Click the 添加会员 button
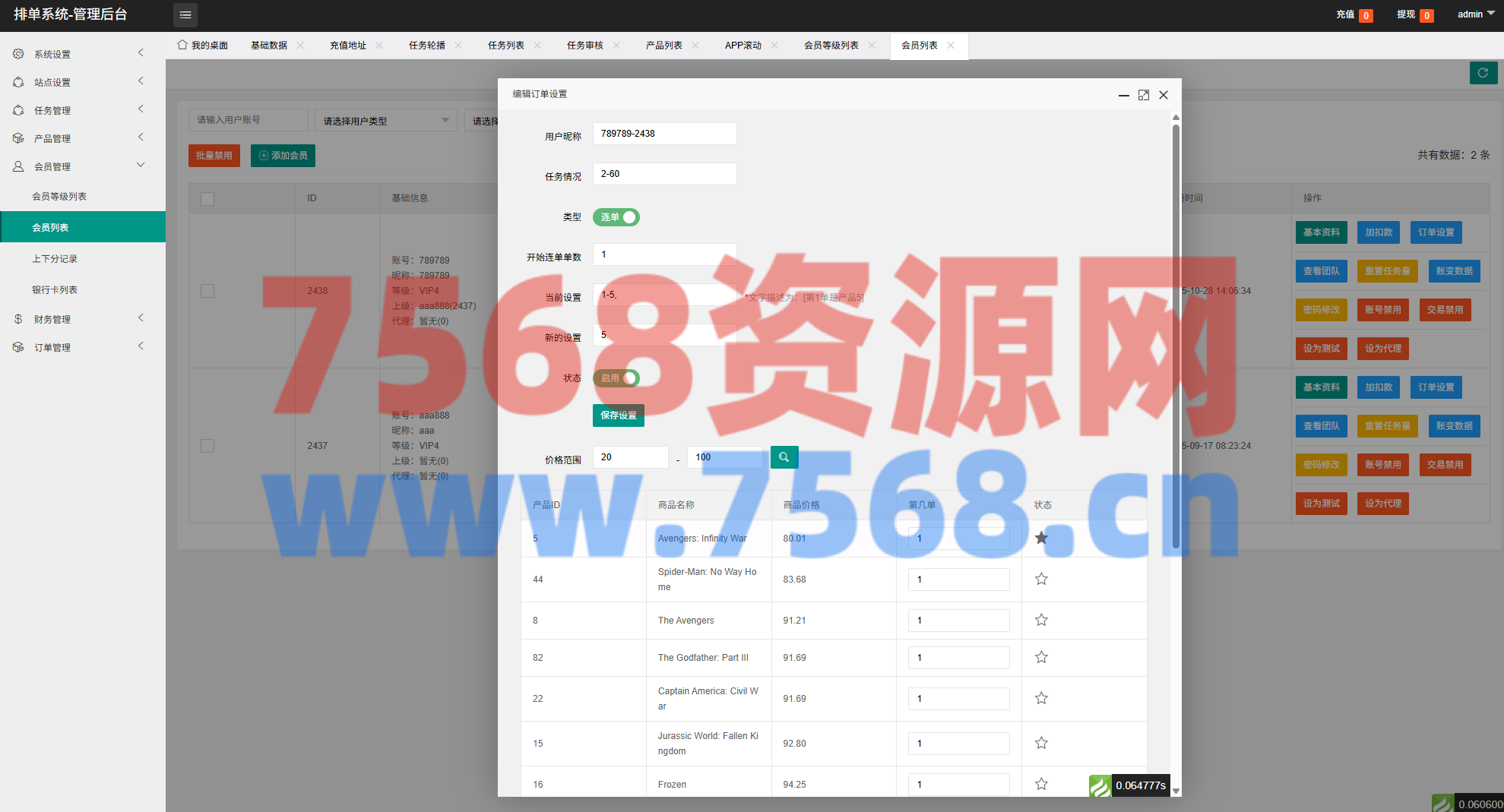This screenshot has width=1504, height=812. [283, 156]
